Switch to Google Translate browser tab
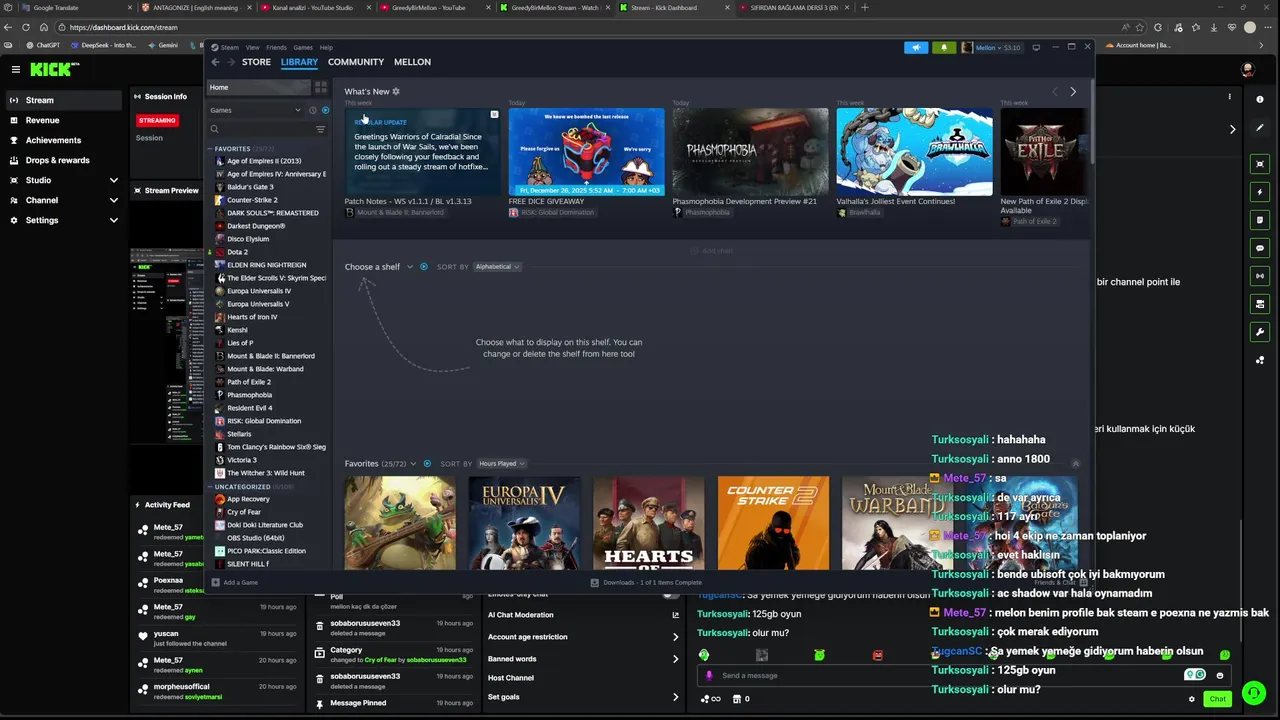Image resolution: width=1280 pixels, height=720 pixels. [66, 8]
